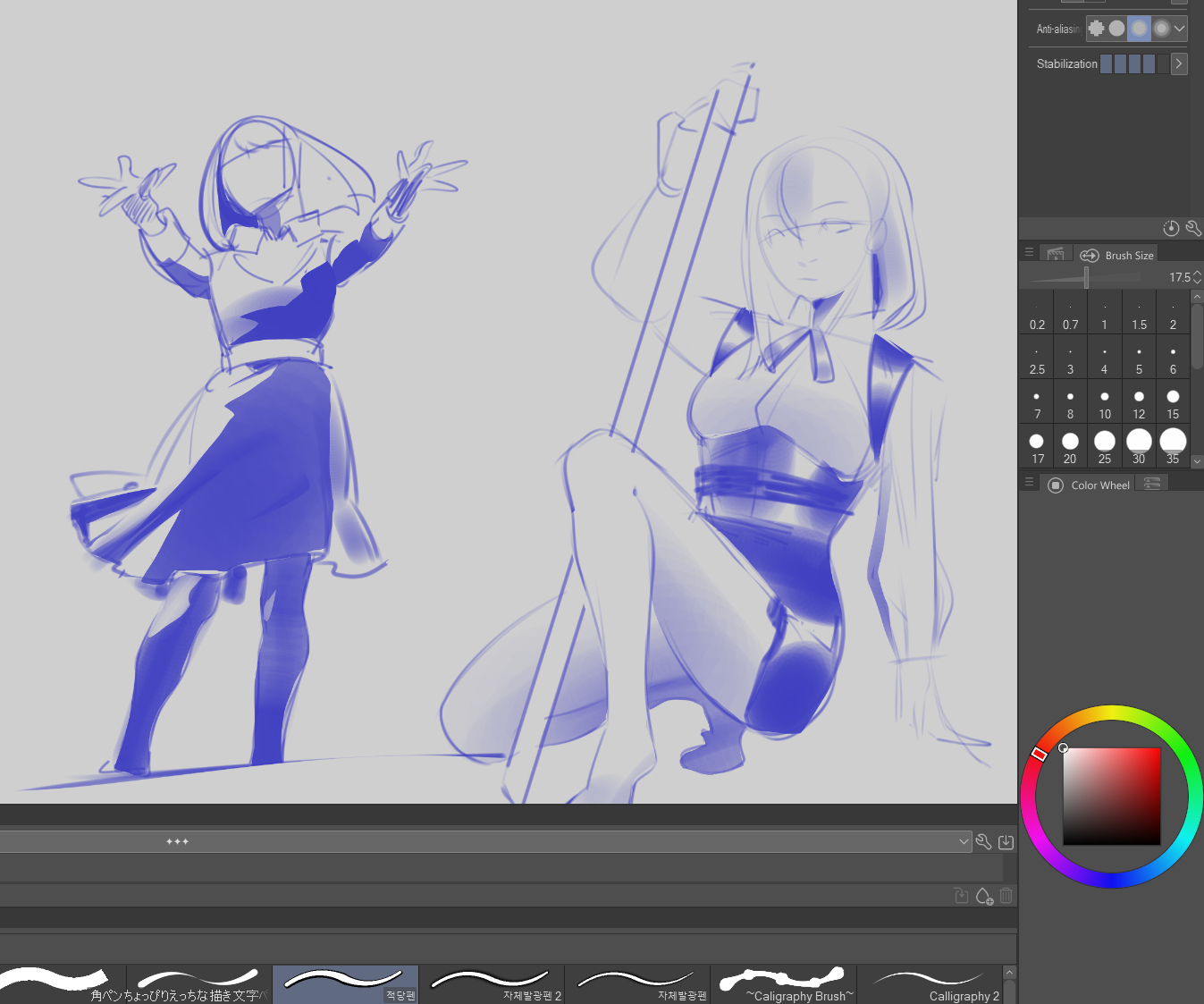Click the save brush preset download icon
The height and width of the screenshot is (1004, 1204).
coord(1006,841)
